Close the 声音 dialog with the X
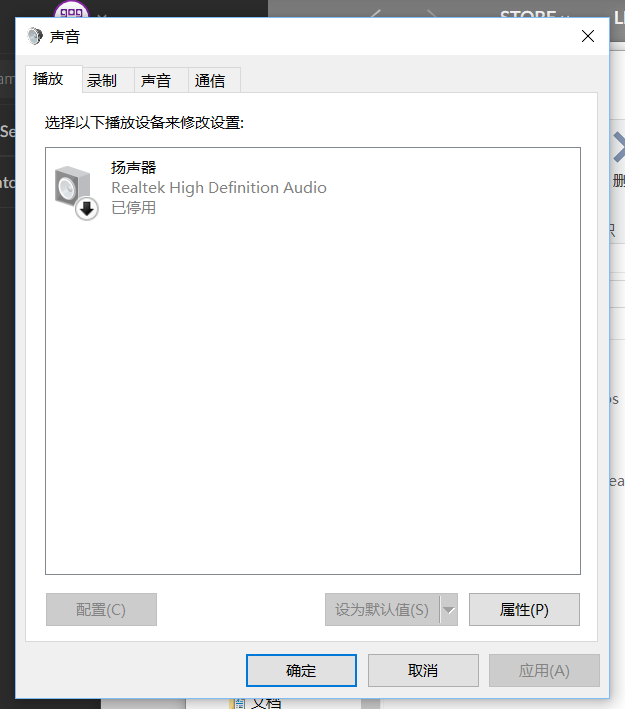 [587, 36]
